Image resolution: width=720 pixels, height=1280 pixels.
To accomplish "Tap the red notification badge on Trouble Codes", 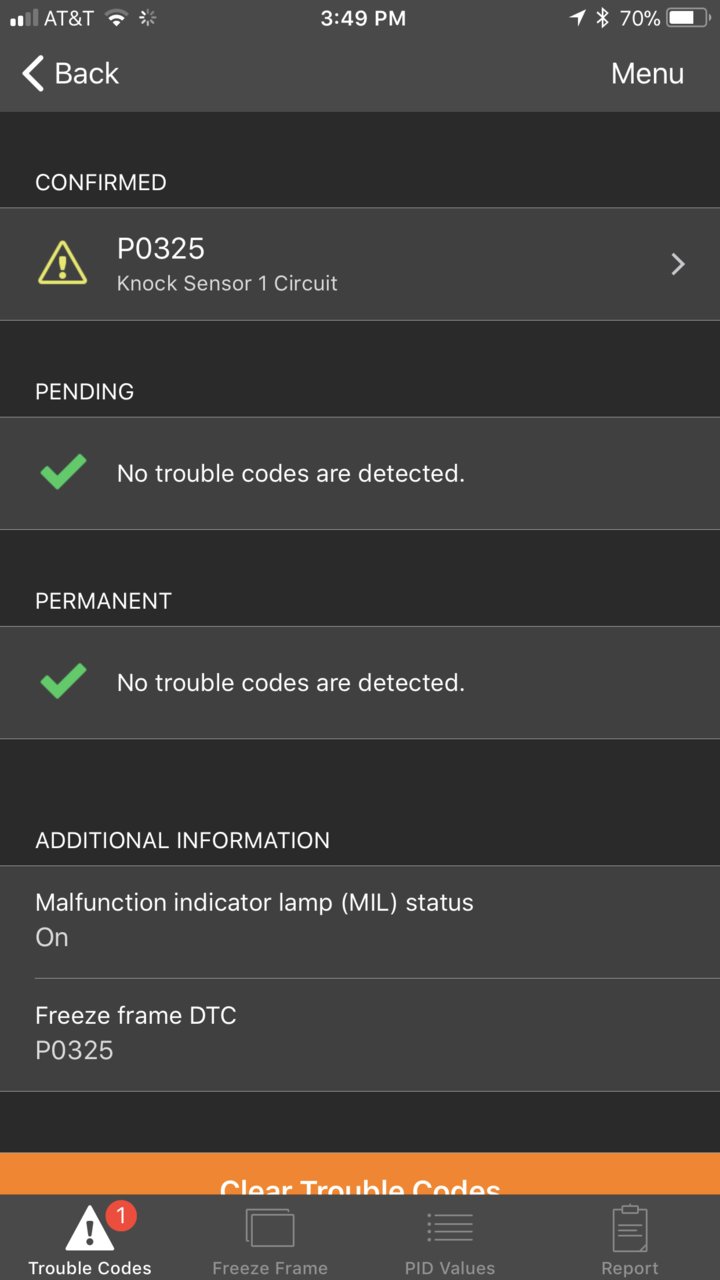I will click(x=121, y=1216).
